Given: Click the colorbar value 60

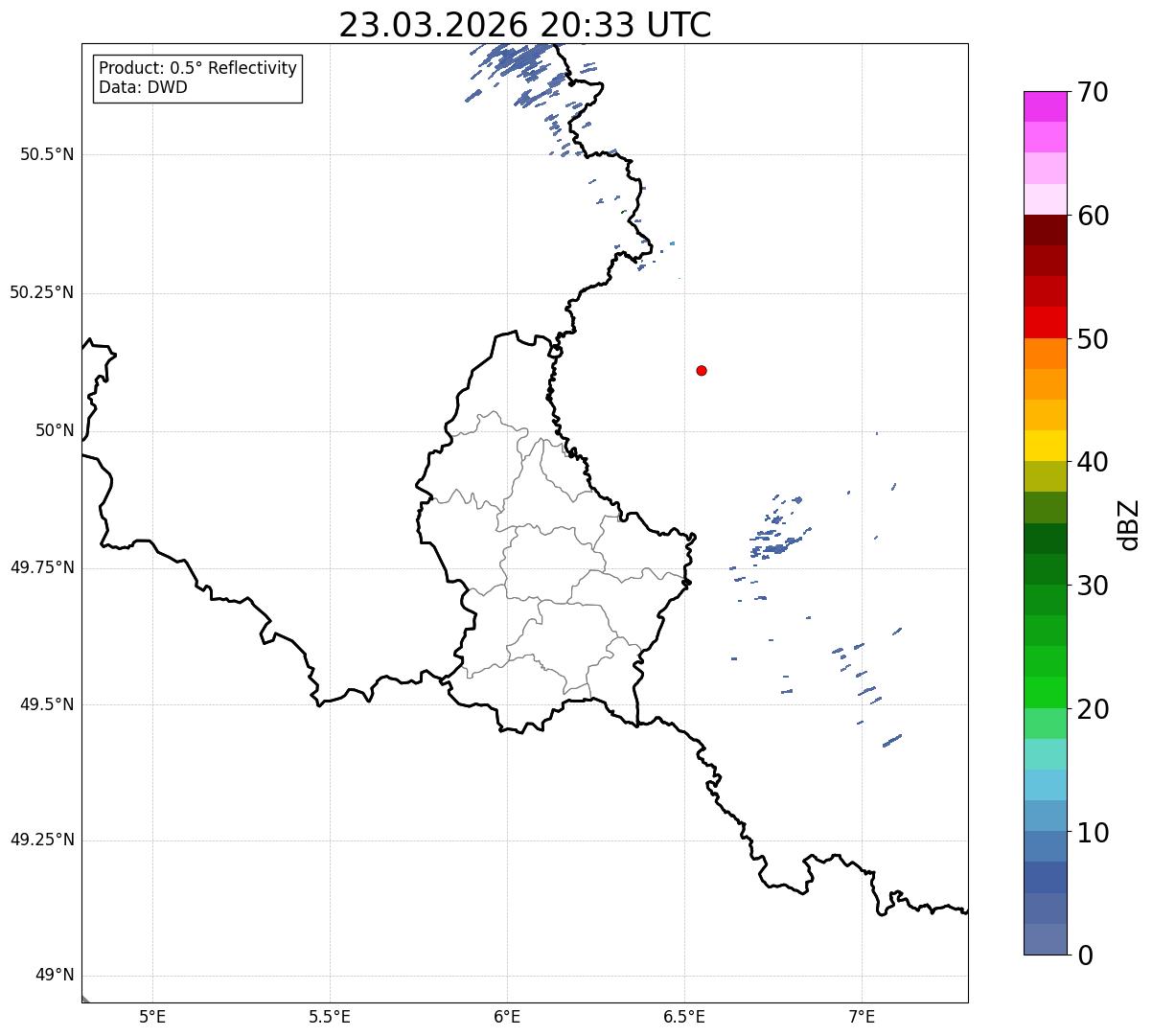Looking at the screenshot, I should [x=1093, y=216].
